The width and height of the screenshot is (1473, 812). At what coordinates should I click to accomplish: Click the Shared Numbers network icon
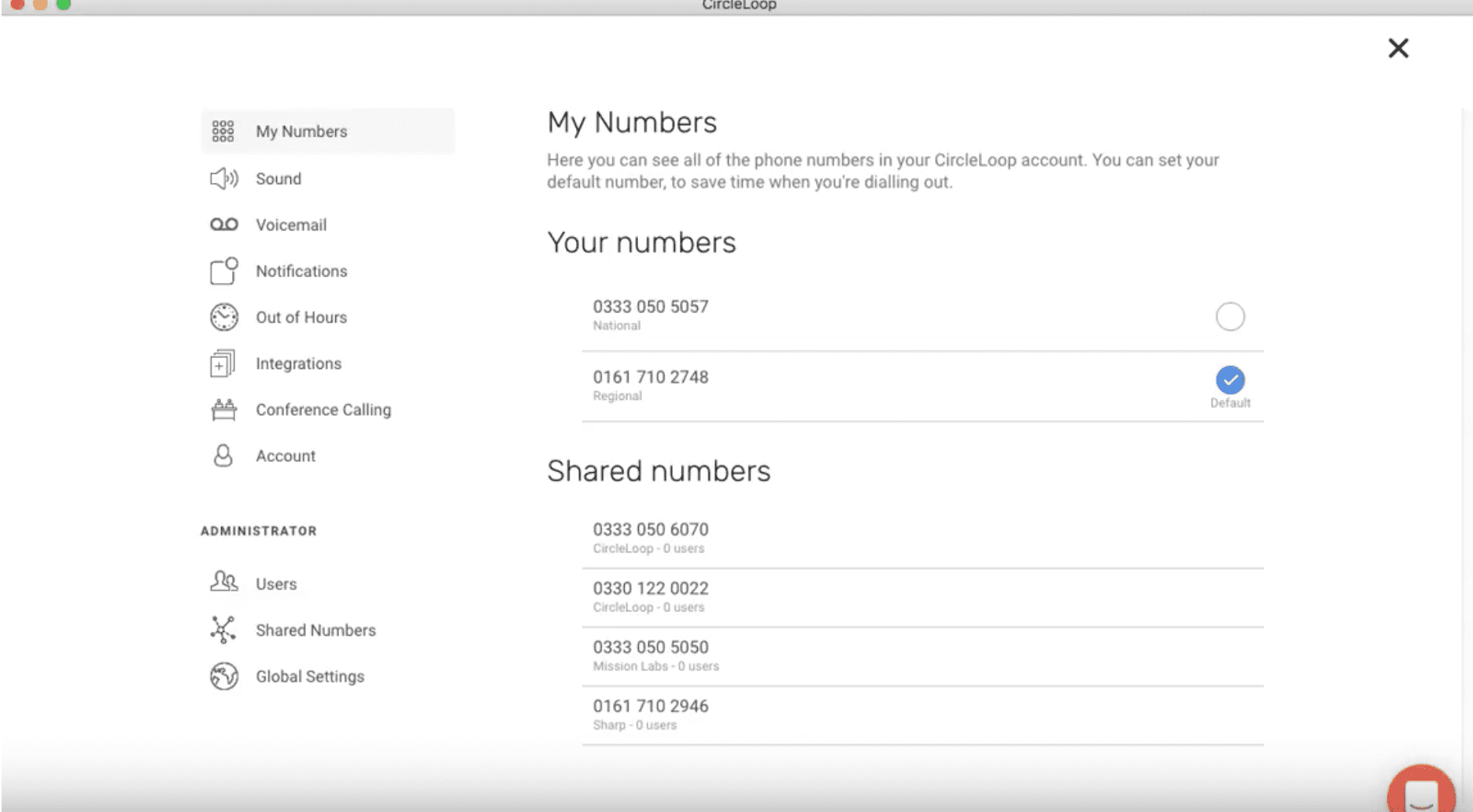point(223,629)
